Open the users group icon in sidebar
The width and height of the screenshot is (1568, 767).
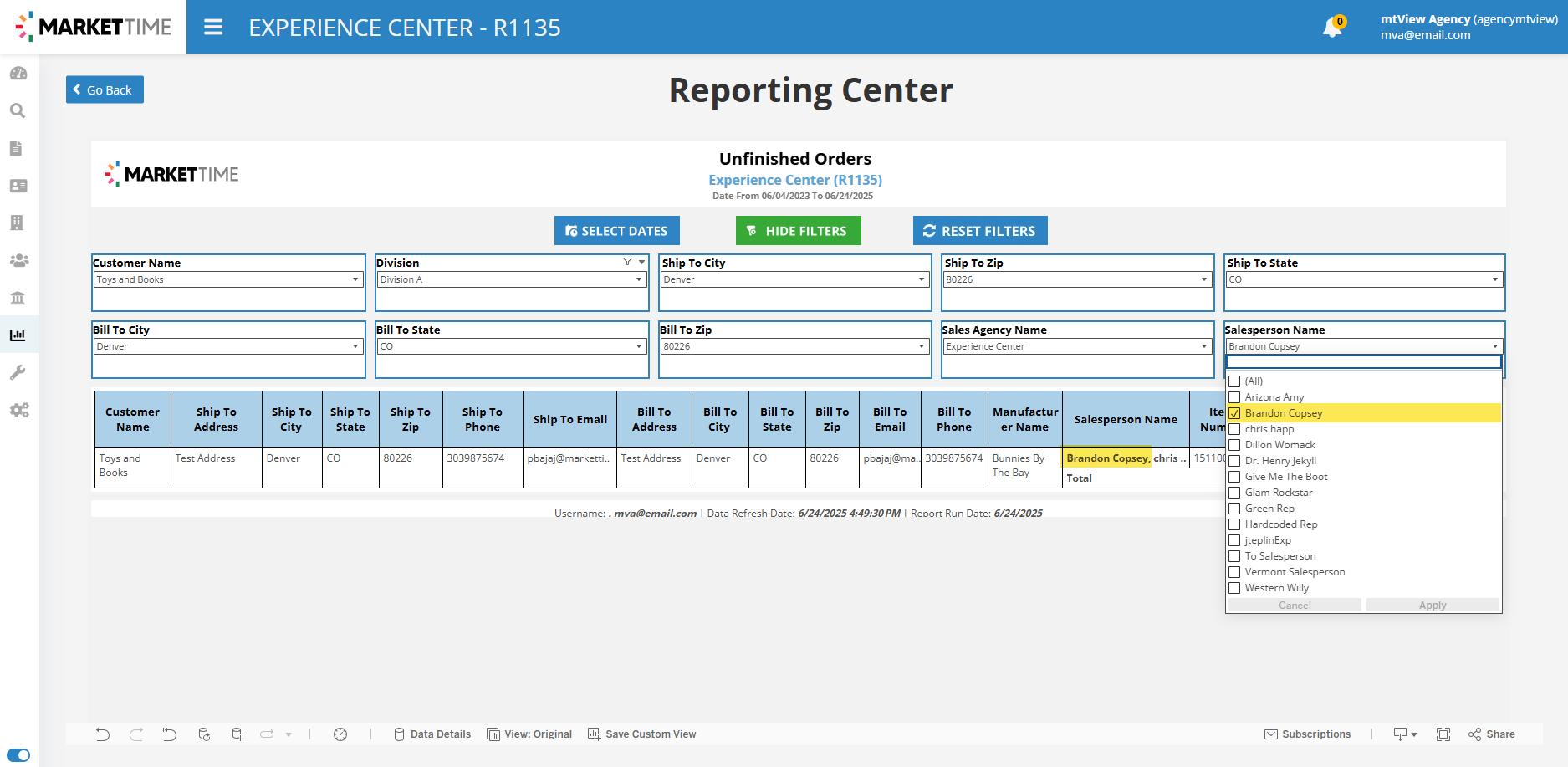[x=18, y=260]
